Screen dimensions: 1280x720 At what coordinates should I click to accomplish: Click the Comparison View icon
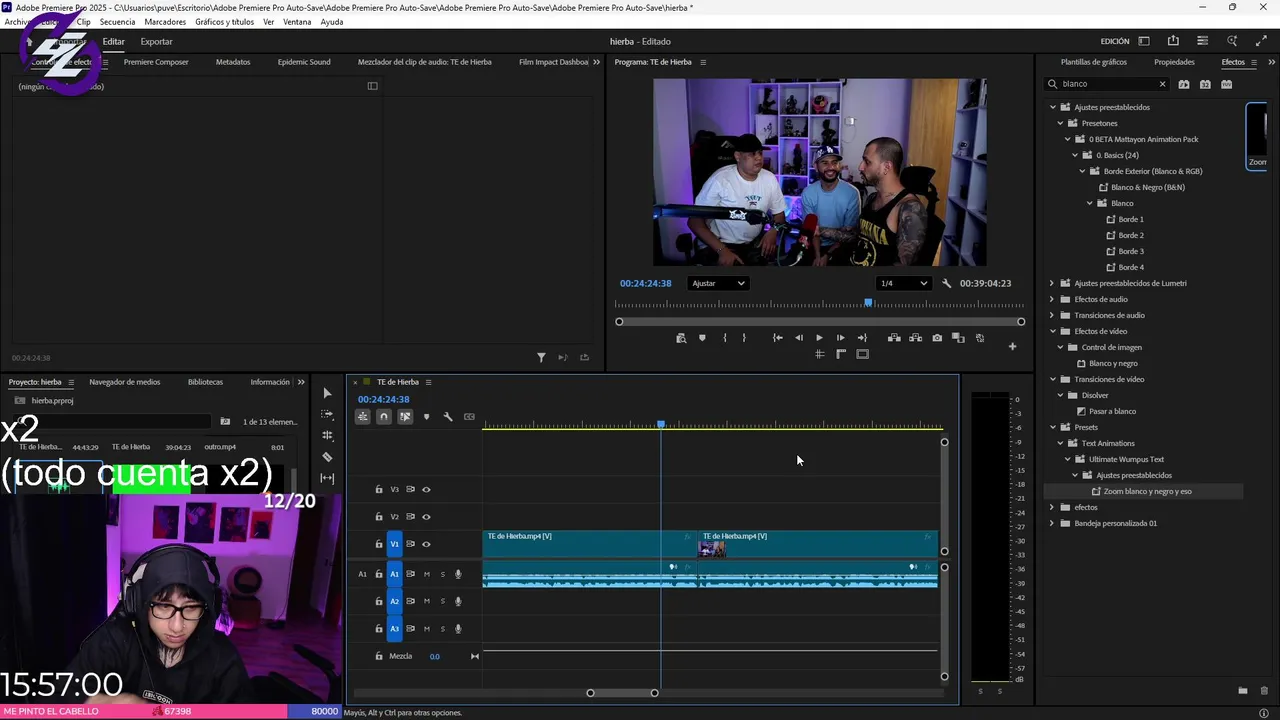point(958,338)
